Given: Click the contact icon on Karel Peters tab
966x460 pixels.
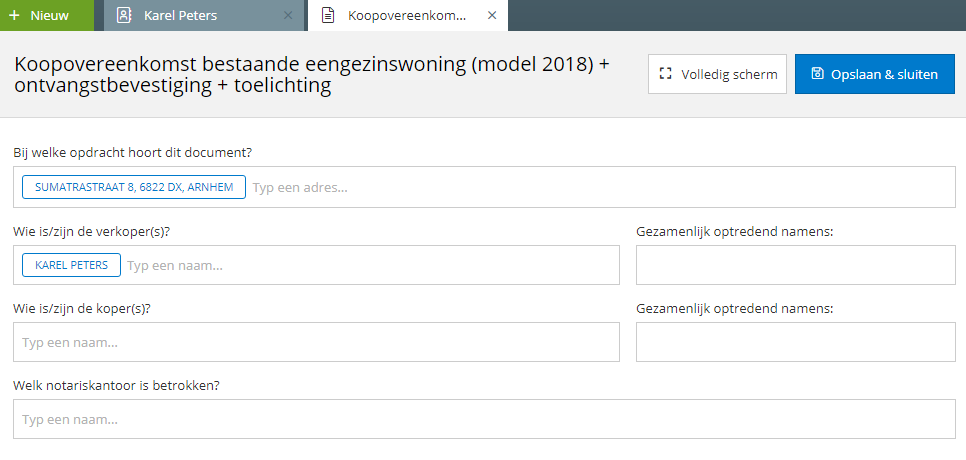Looking at the screenshot, I should click(x=124, y=15).
